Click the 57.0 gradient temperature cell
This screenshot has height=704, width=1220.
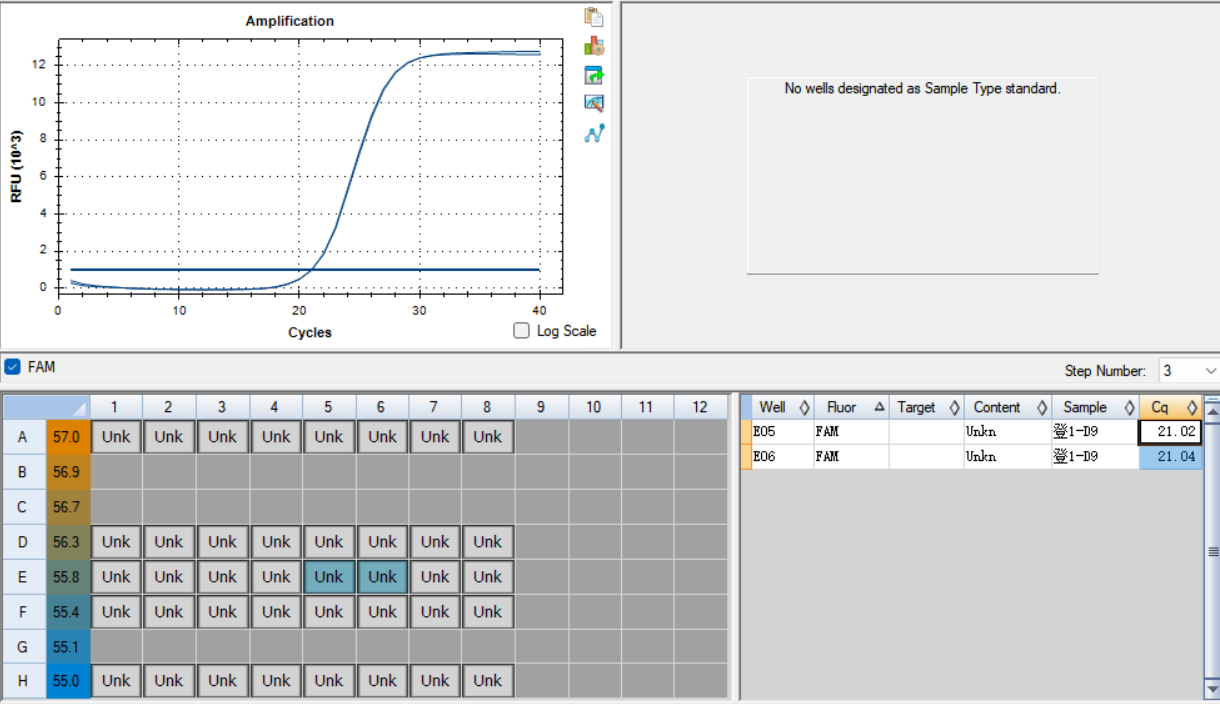tap(68, 437)
